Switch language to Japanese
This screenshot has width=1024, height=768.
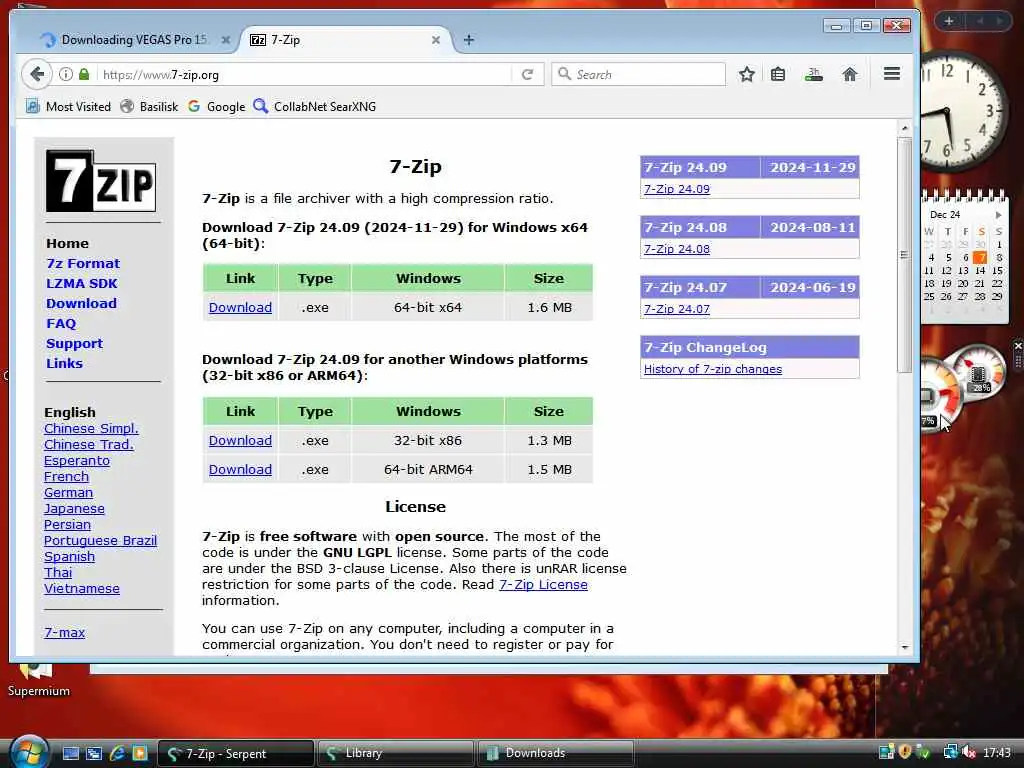74,508
